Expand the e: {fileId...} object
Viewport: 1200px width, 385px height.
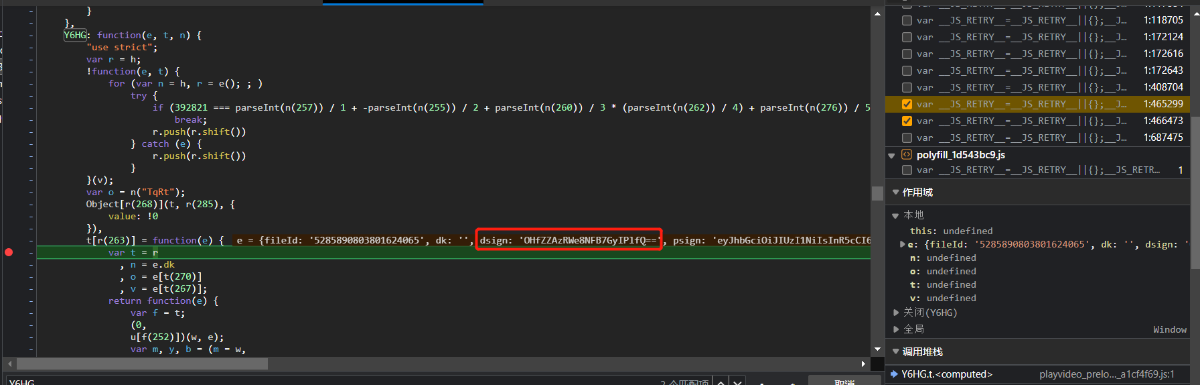(902, 244)
